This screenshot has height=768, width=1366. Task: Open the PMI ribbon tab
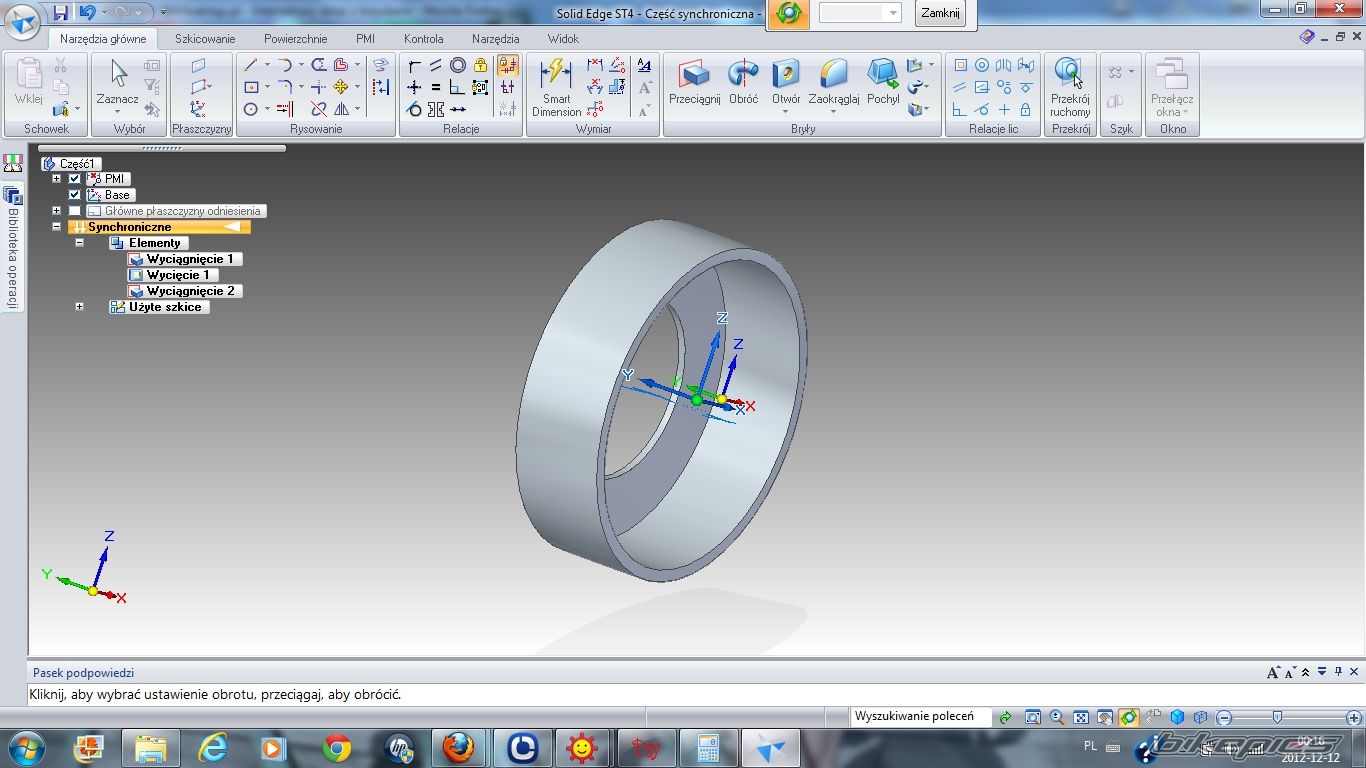click(x=366, y=39)
